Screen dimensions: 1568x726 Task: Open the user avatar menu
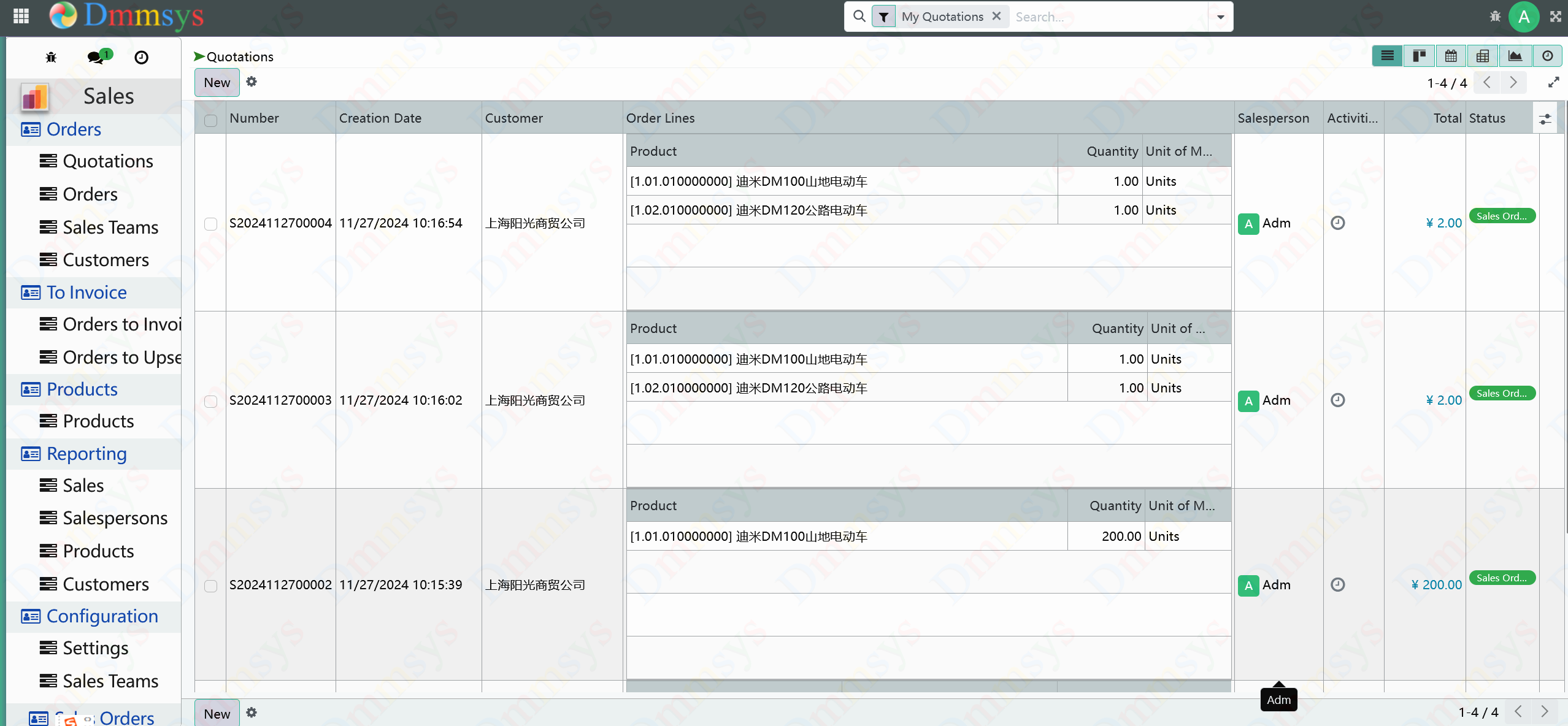[1524, 17]
